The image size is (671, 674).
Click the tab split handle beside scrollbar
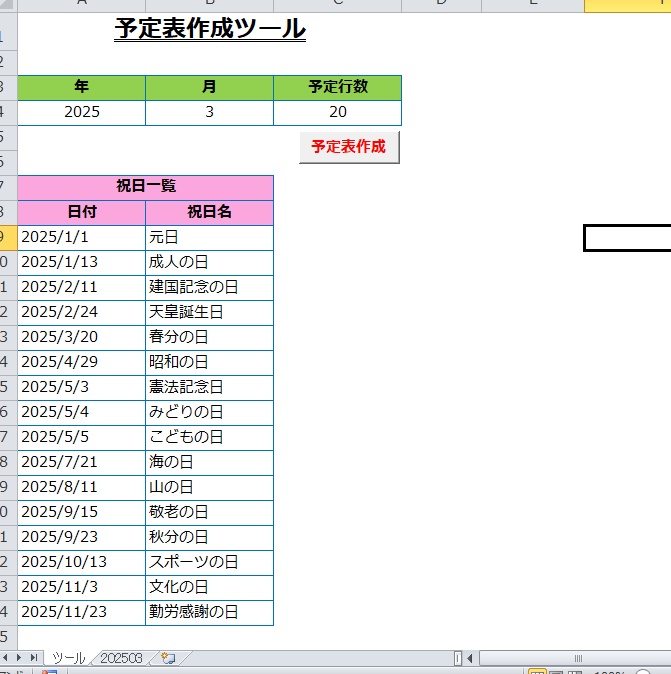[x=458, y=658]
